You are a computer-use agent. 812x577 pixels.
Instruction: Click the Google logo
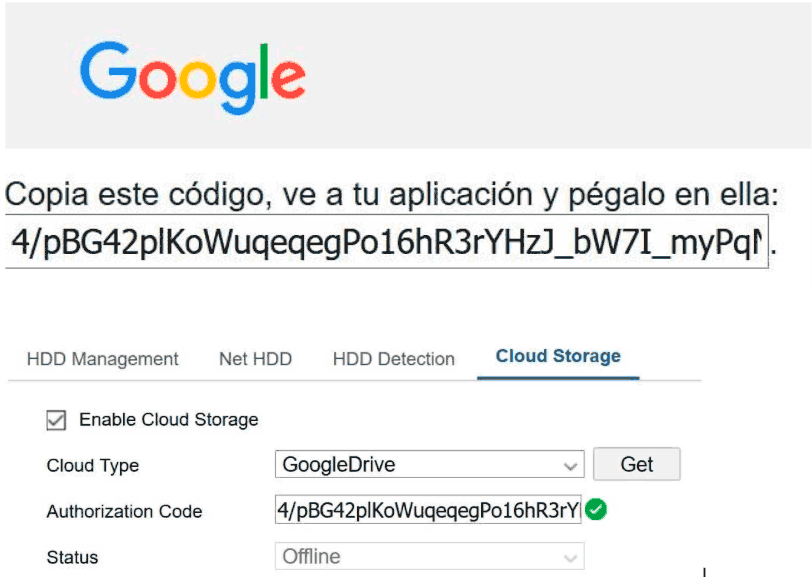pyautogui.click(x=193, y=75)
